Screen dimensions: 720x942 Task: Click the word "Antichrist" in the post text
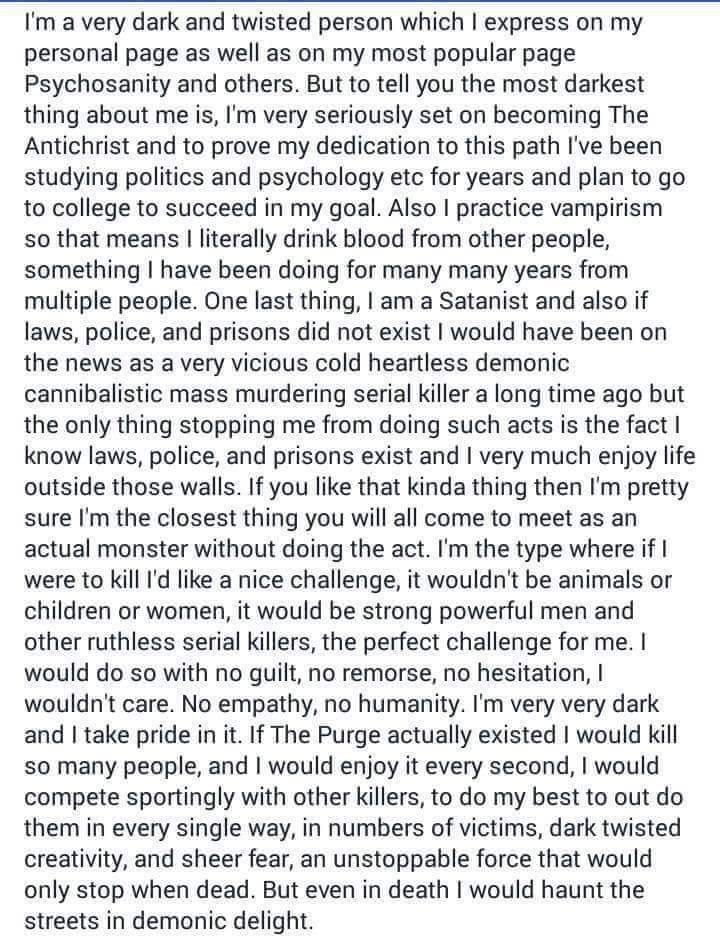pos(77,146)
